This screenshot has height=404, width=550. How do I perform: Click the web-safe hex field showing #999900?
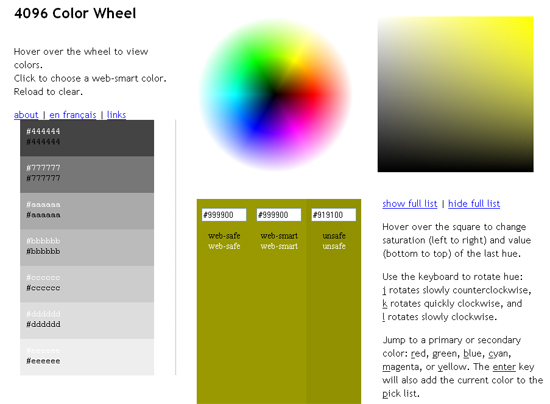[x=224, y=215]
